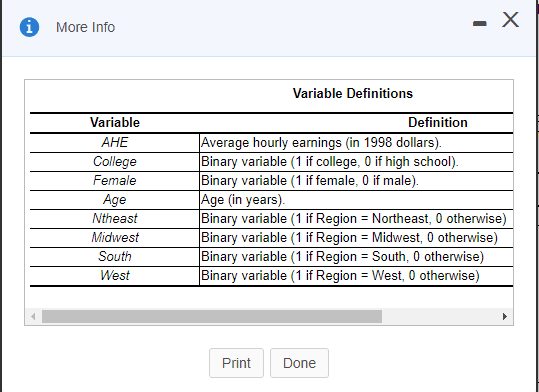Select the Age variable cell
539x392 pixels.
click(x=115, y=200)
